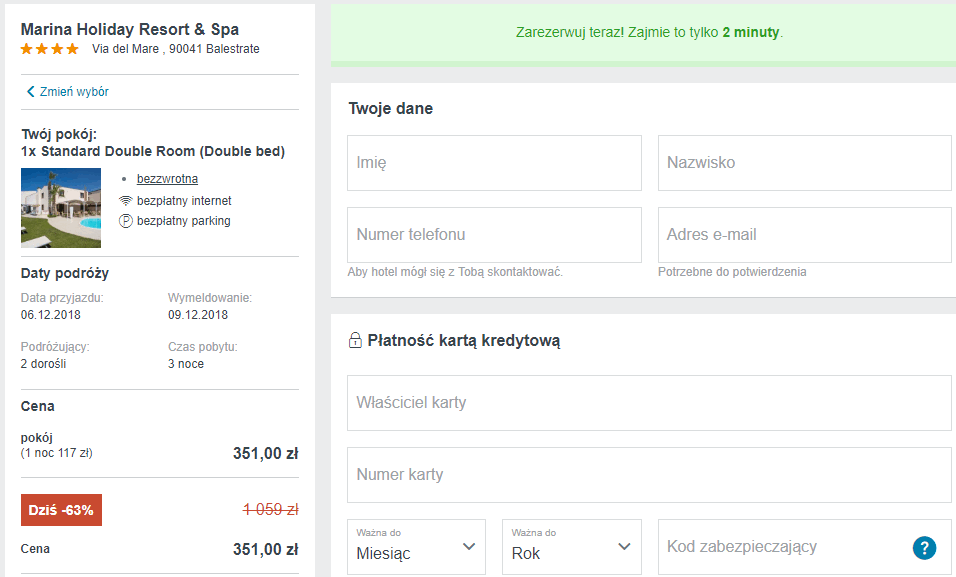Select the Numer telefonu field
The height and width of the screenshot is (577, 956).
(x=494, y=235)
